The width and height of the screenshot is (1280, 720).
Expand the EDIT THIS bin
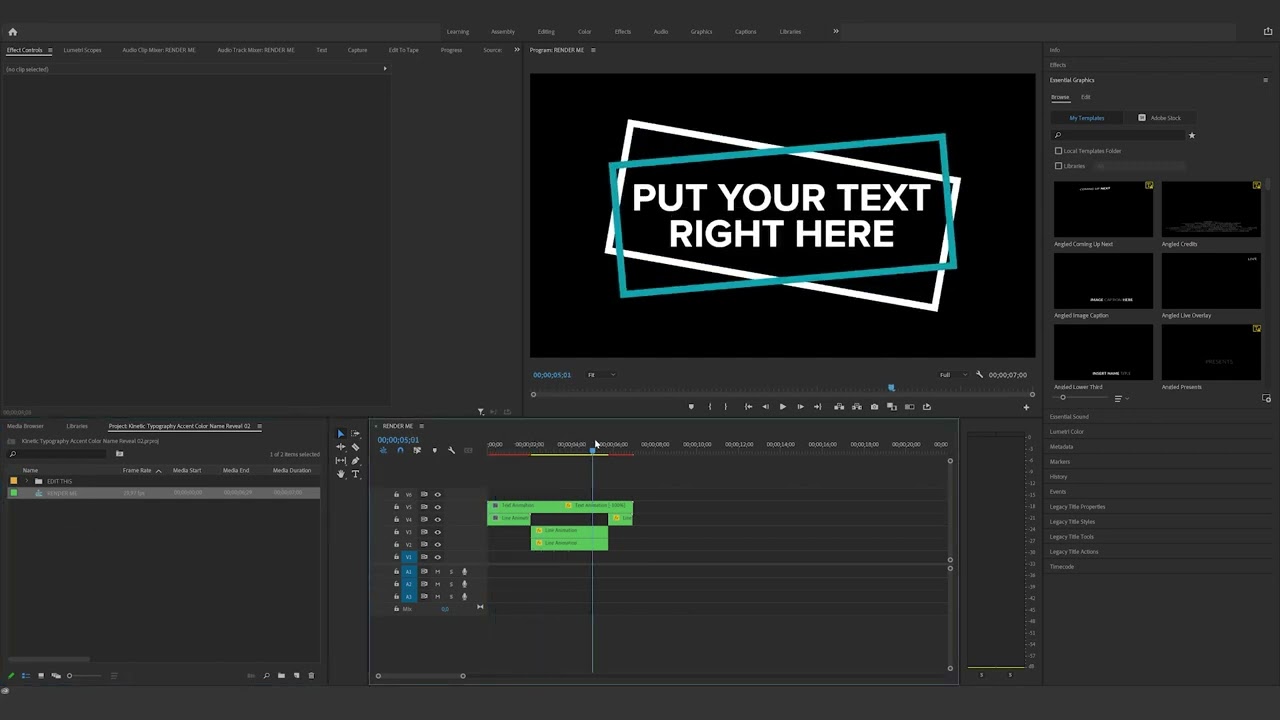[x=26, y=481]
